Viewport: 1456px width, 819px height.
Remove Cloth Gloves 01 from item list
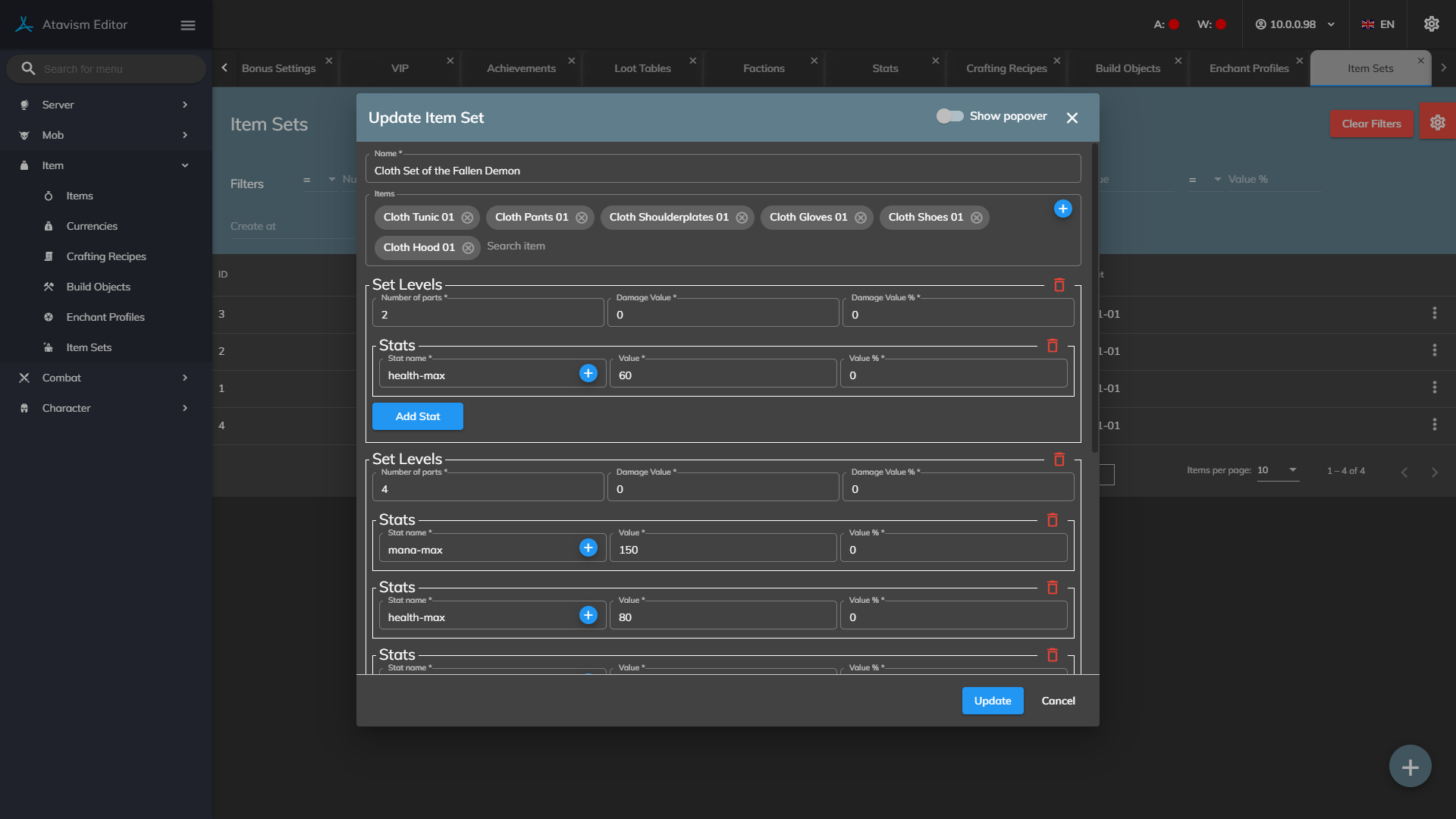tap(860, 218)
